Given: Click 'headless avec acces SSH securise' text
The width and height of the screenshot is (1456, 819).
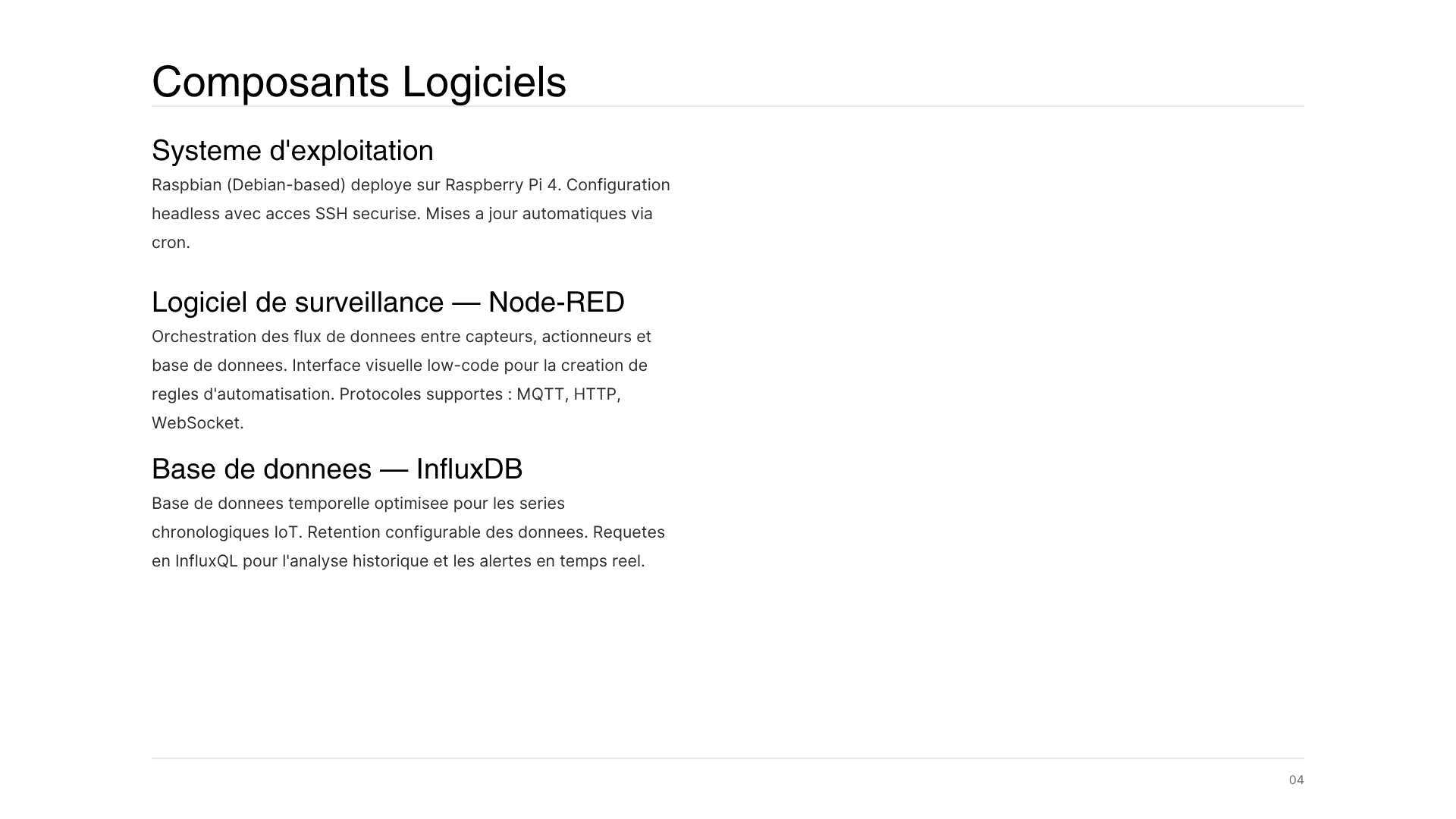Looking at the screenshot, I should pyautogui.click(x=286, y=214).
